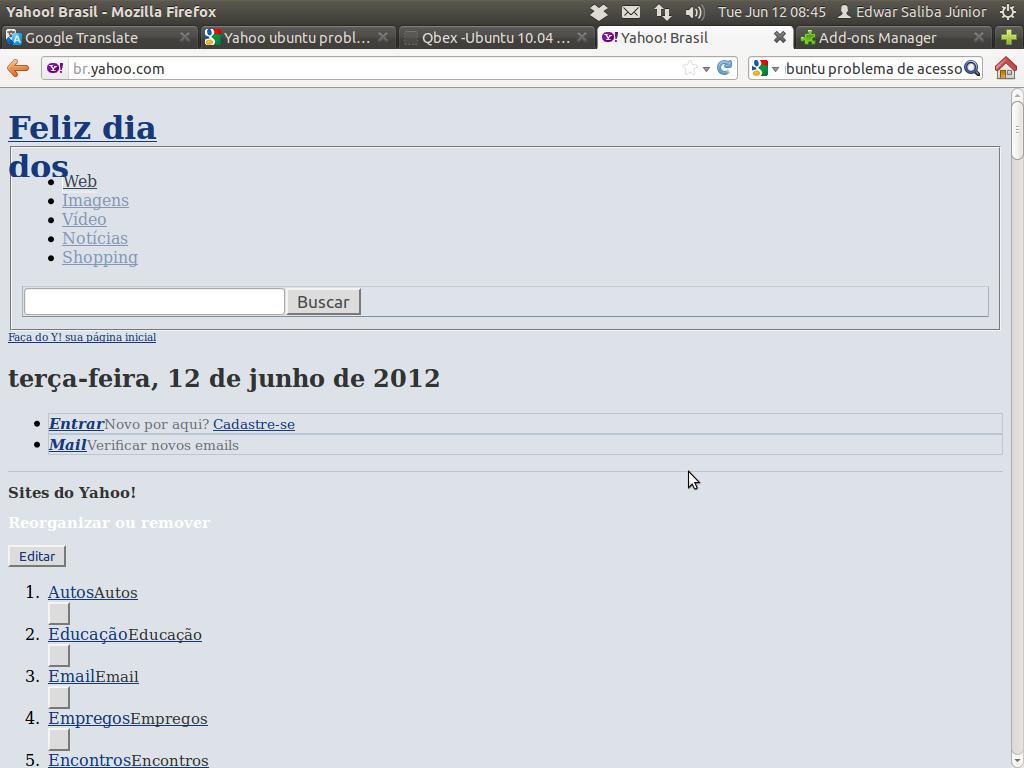
Task: Open a new tab with the green plus
Action: [x=1008, y=37]
